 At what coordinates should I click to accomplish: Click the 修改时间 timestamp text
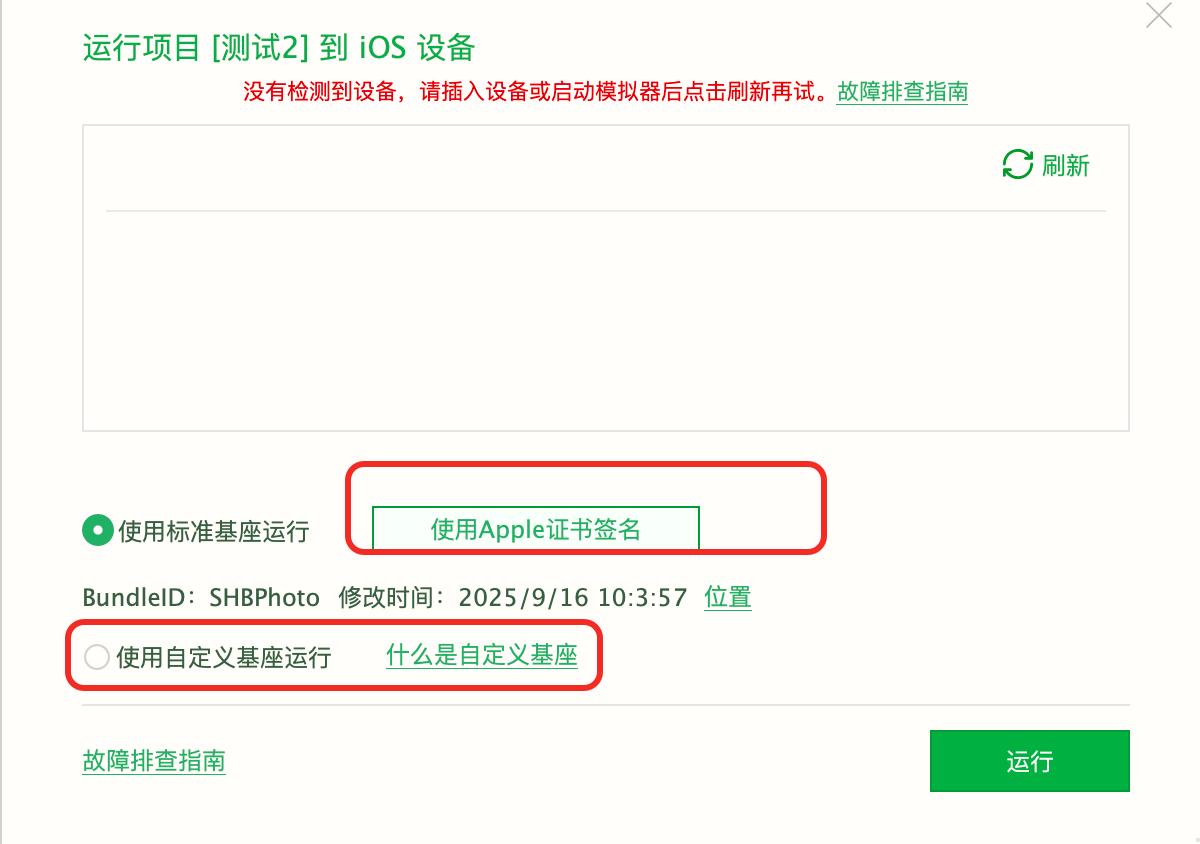coord(513,598)
